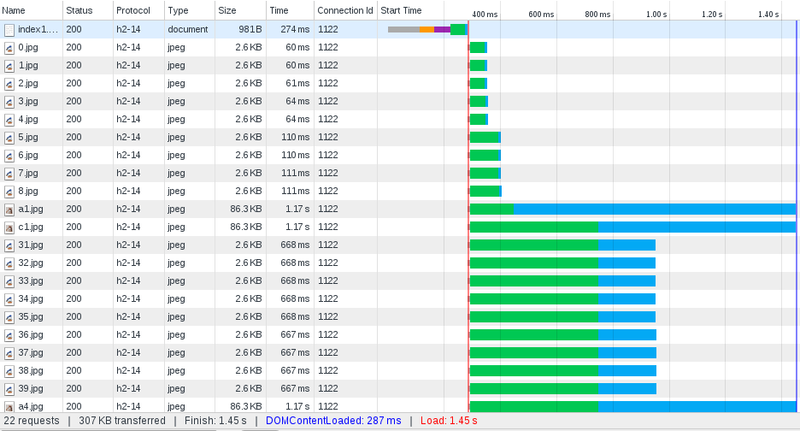
Task: Click the 0.jpg waterfall timing bar
Action: pos(478,47)
